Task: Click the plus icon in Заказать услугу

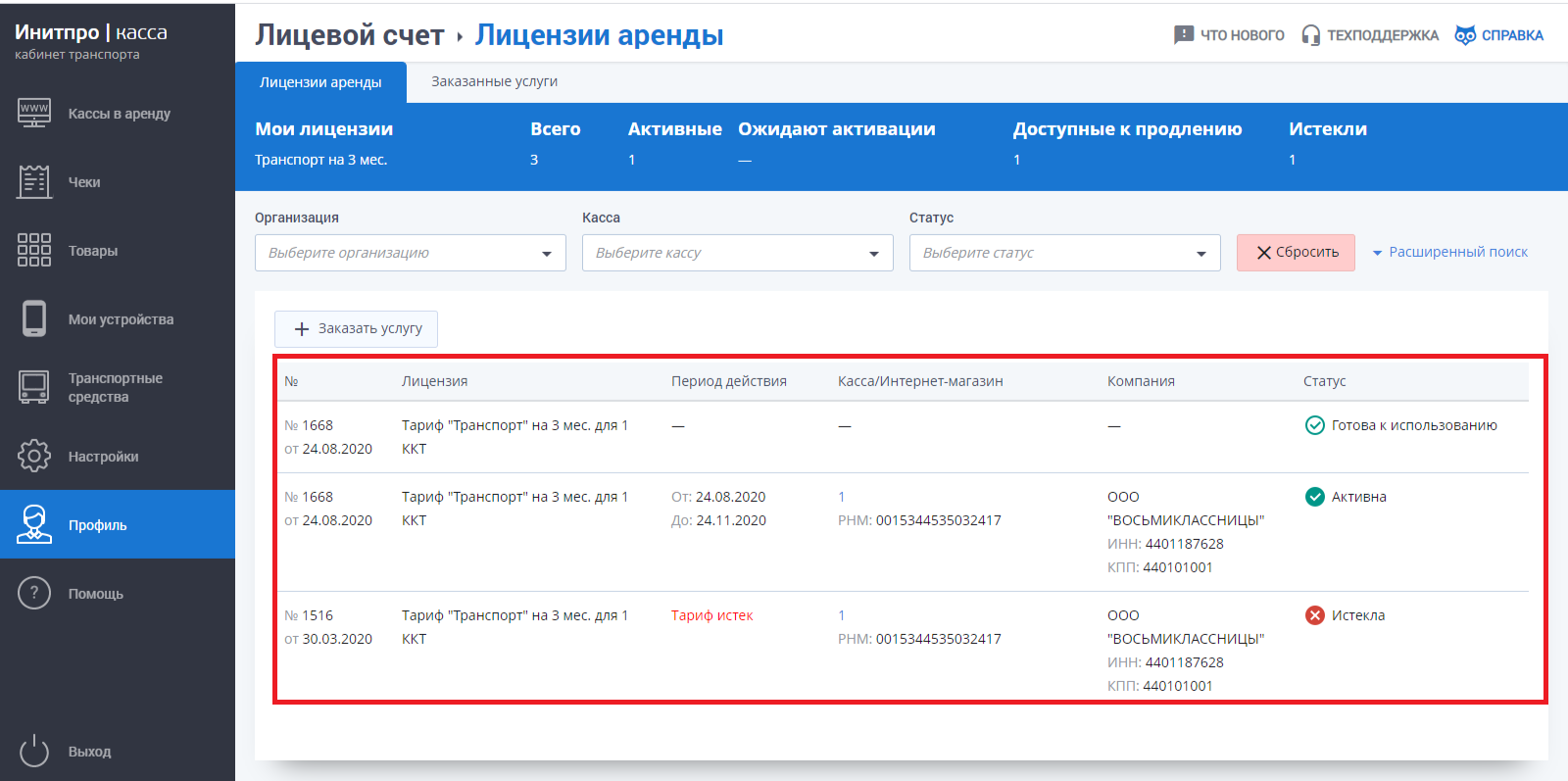Action: (x=302, y=329)
